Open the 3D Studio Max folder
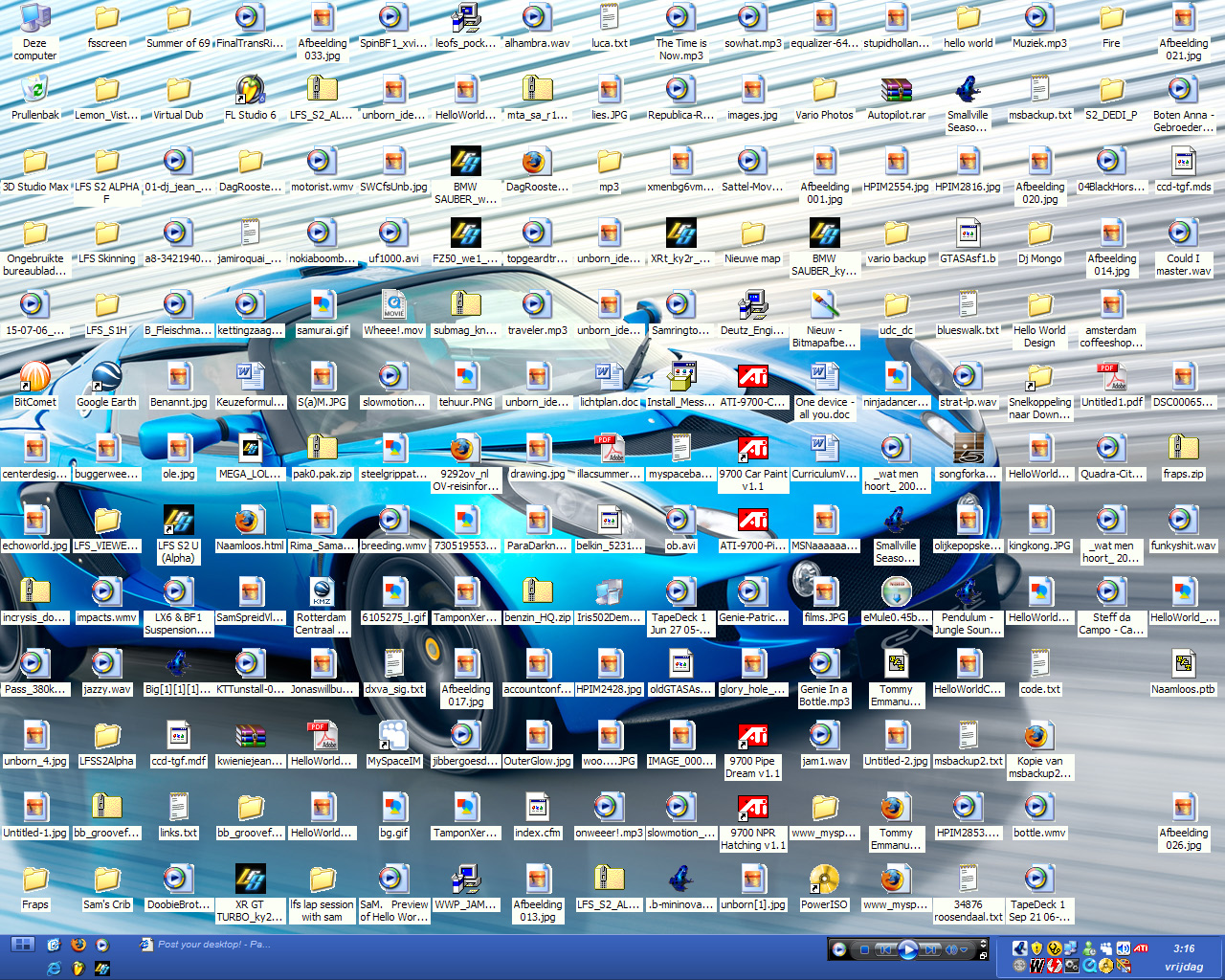Screen dimensions: 1225x980 [34, 169]
